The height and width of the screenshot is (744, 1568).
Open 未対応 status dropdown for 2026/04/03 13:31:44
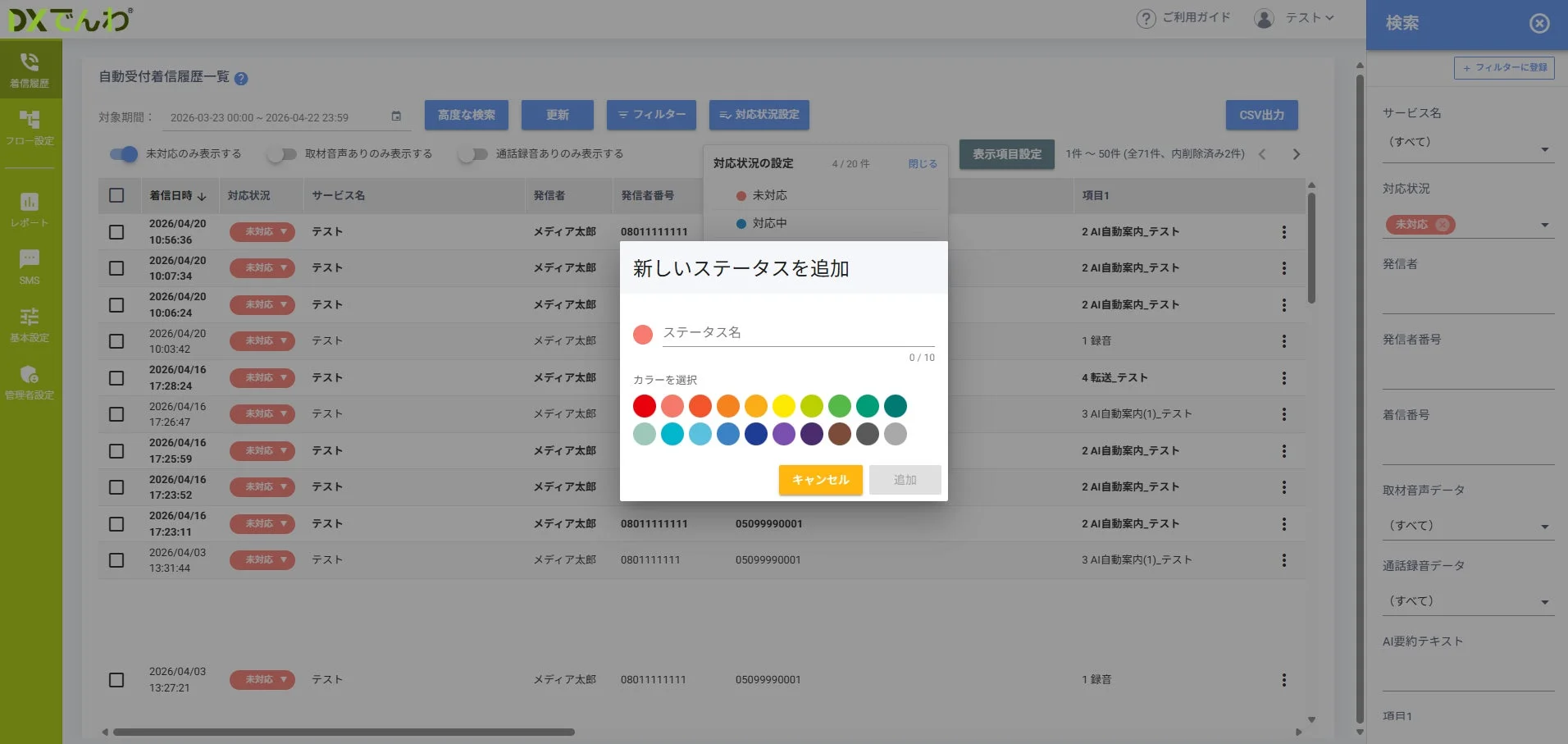coord(262,560)
